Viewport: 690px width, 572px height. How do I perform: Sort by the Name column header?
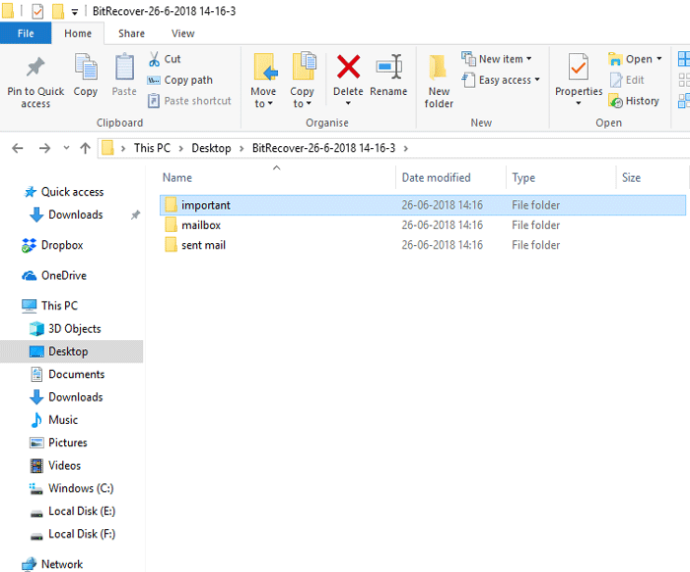point(277,178)
